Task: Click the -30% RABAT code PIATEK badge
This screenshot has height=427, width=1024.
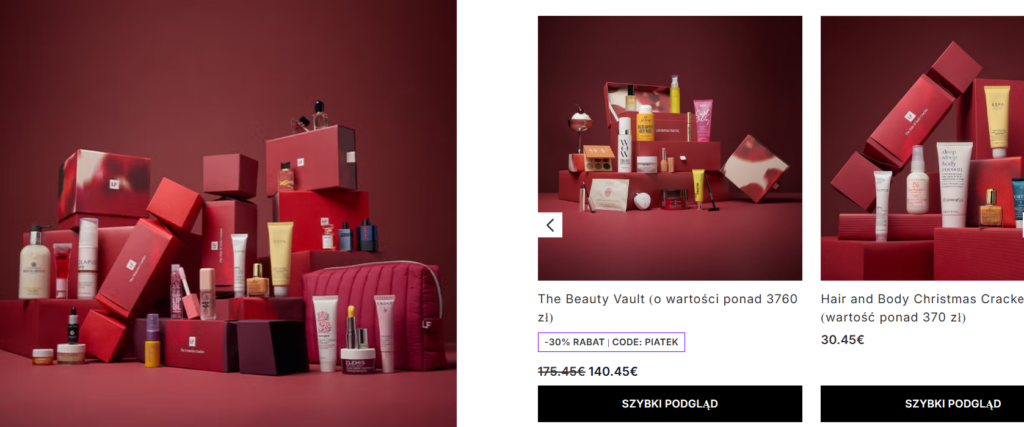Action: tap(611, 342)
